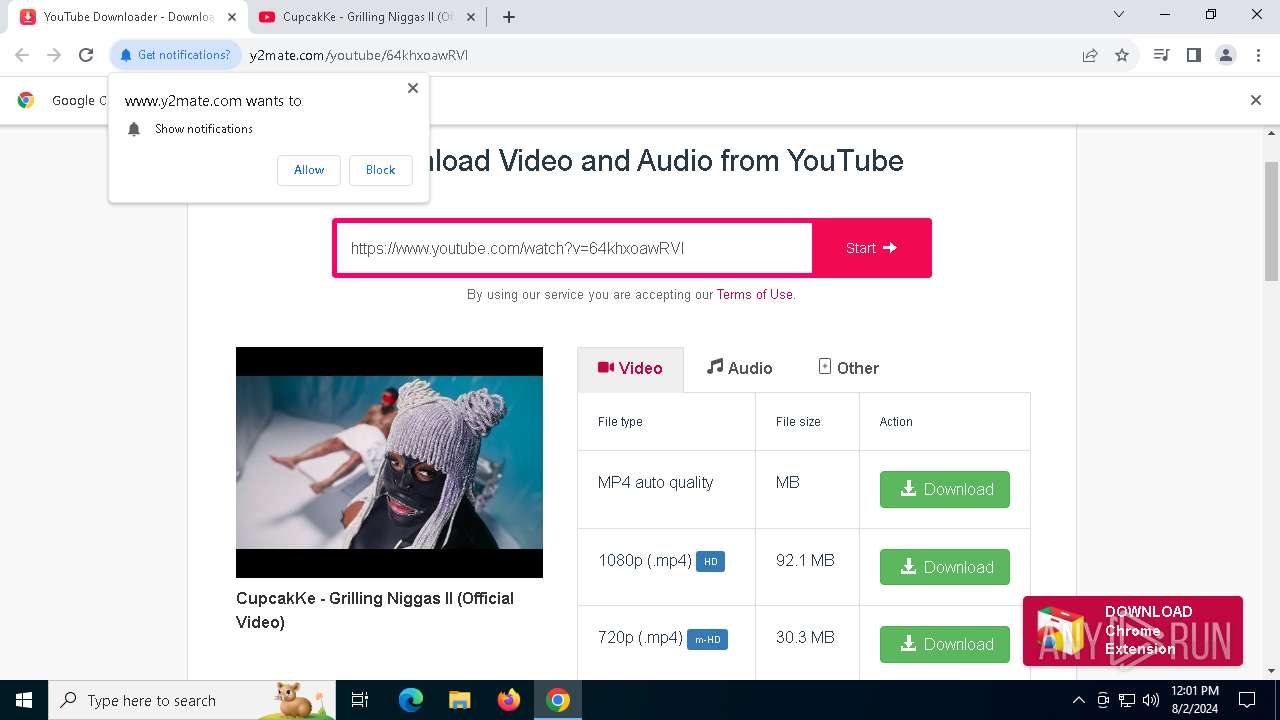Open the Chrome three-dot menu
Image resolution: width=1280 pixels, height=720 pixels.
click(1257, 55)
